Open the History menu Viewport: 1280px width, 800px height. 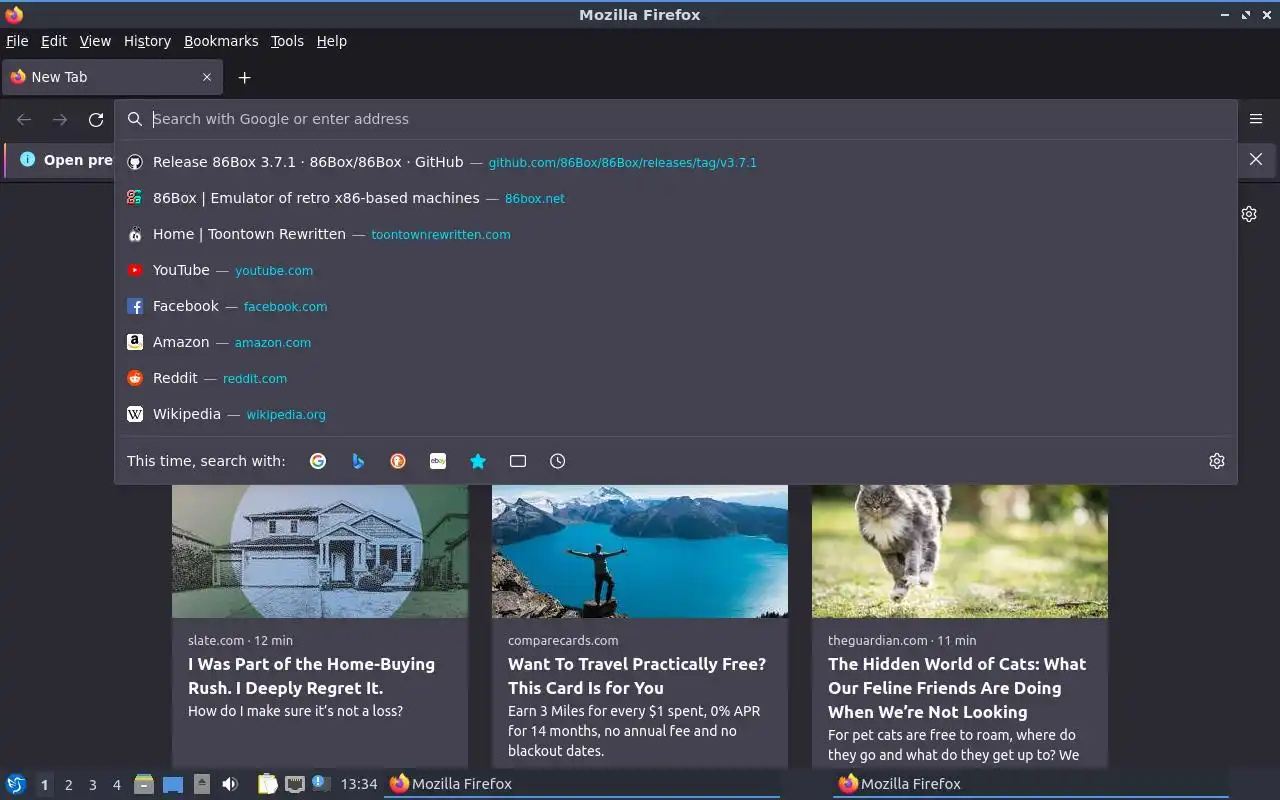click(x=147, y=41)
